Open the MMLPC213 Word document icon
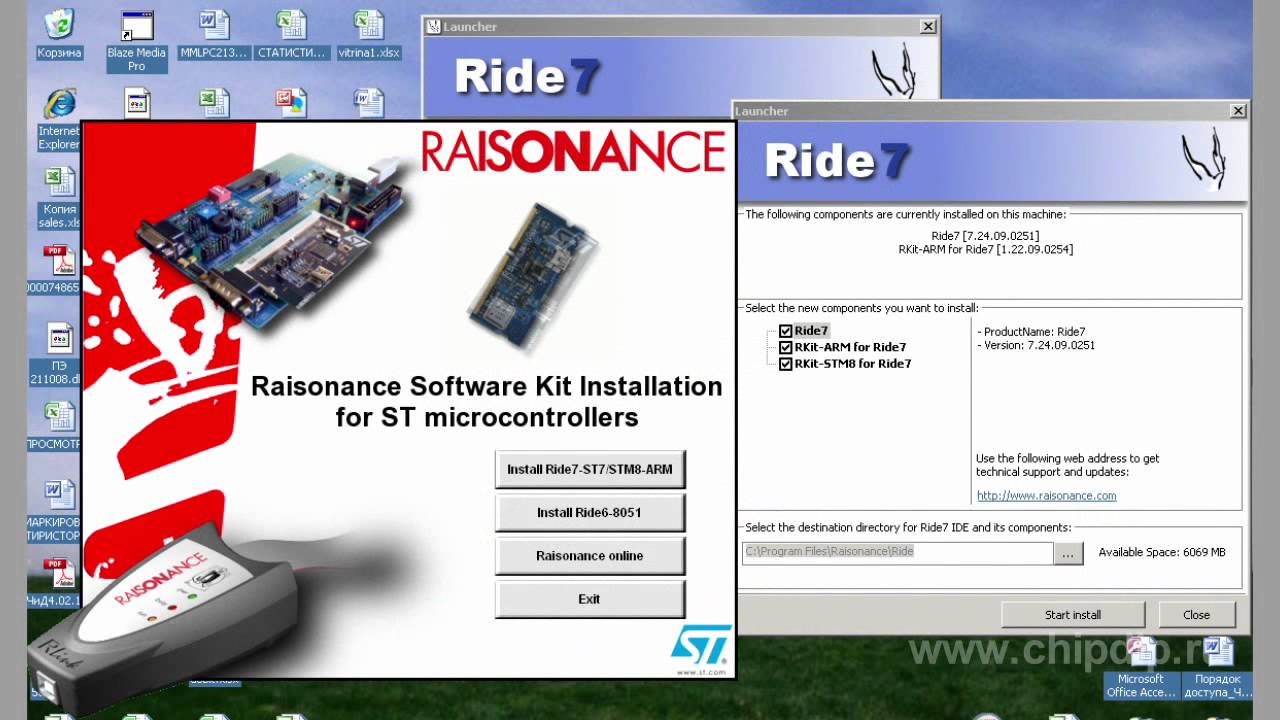The image size is (1280, 720). point(213,33)
